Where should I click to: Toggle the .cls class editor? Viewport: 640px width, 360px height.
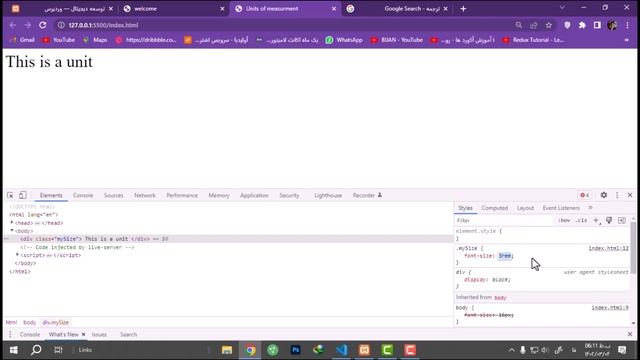[x=582, y=220]
